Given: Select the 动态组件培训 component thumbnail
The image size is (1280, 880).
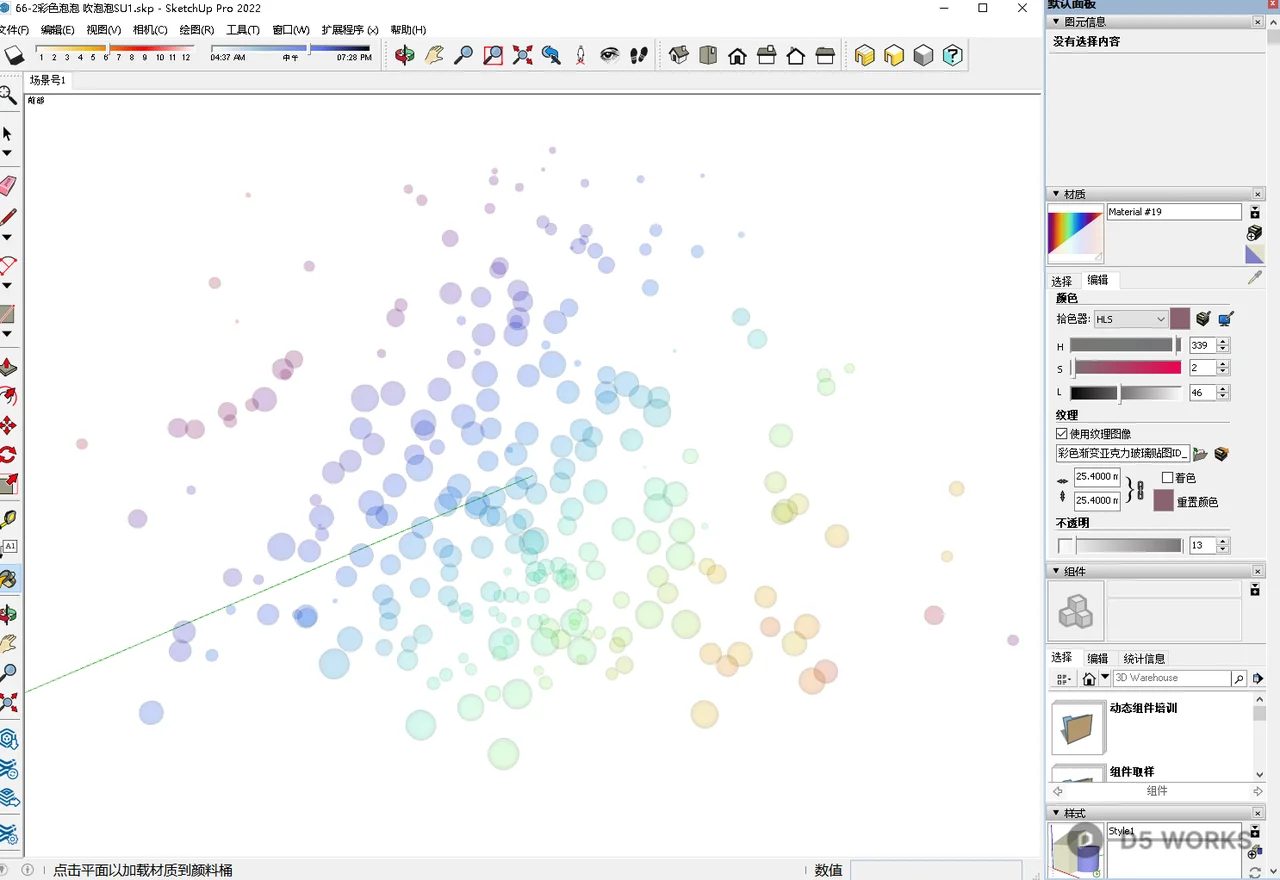Looking at the screenshot, I should coord(1078,727).
